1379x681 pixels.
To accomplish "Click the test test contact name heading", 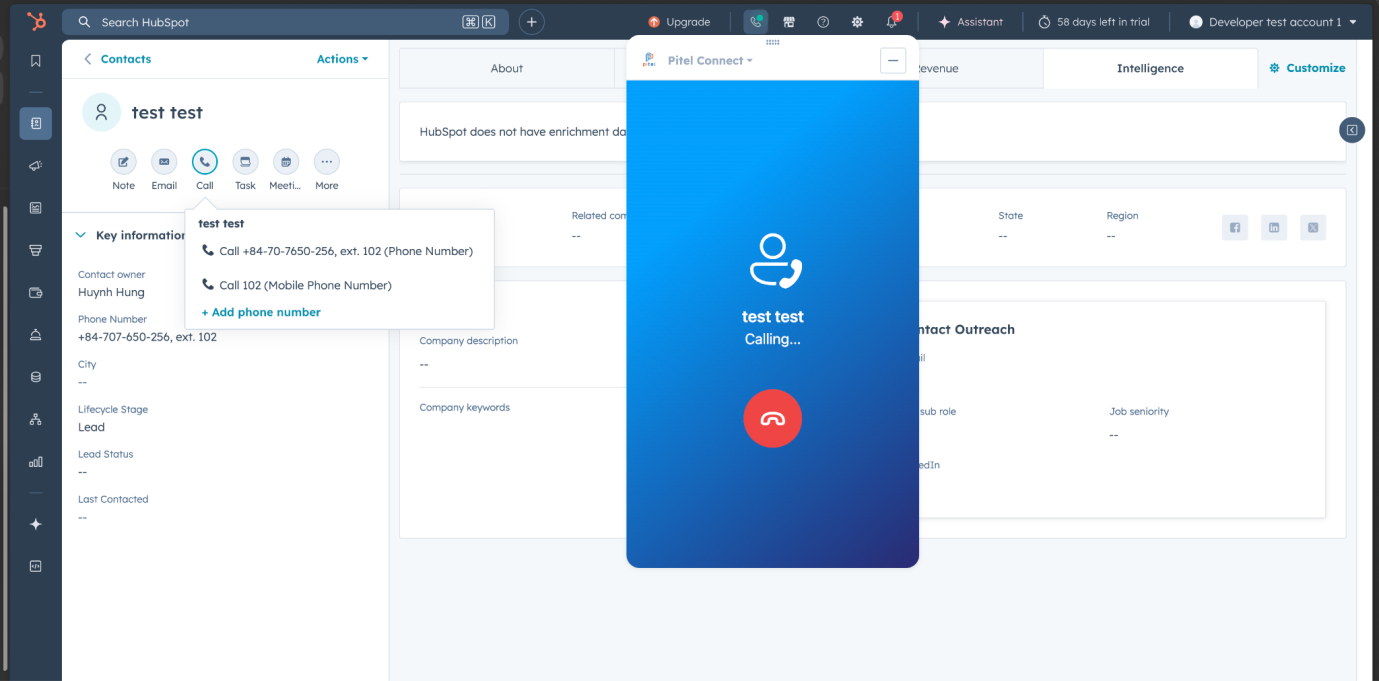I will tap(167, 113).
